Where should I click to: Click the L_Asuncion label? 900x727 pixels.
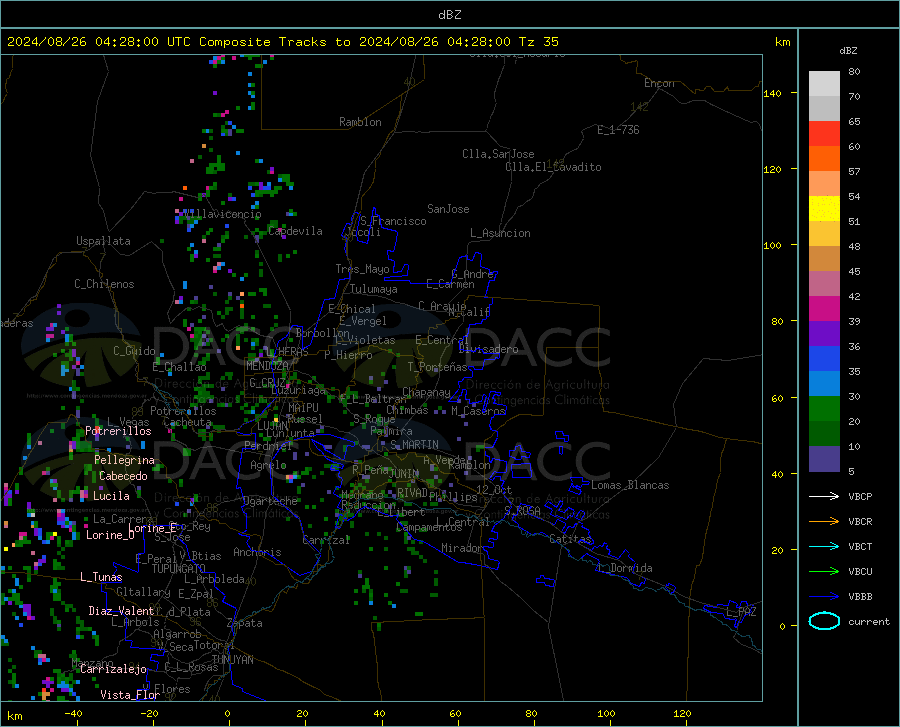tap(501, 233)
